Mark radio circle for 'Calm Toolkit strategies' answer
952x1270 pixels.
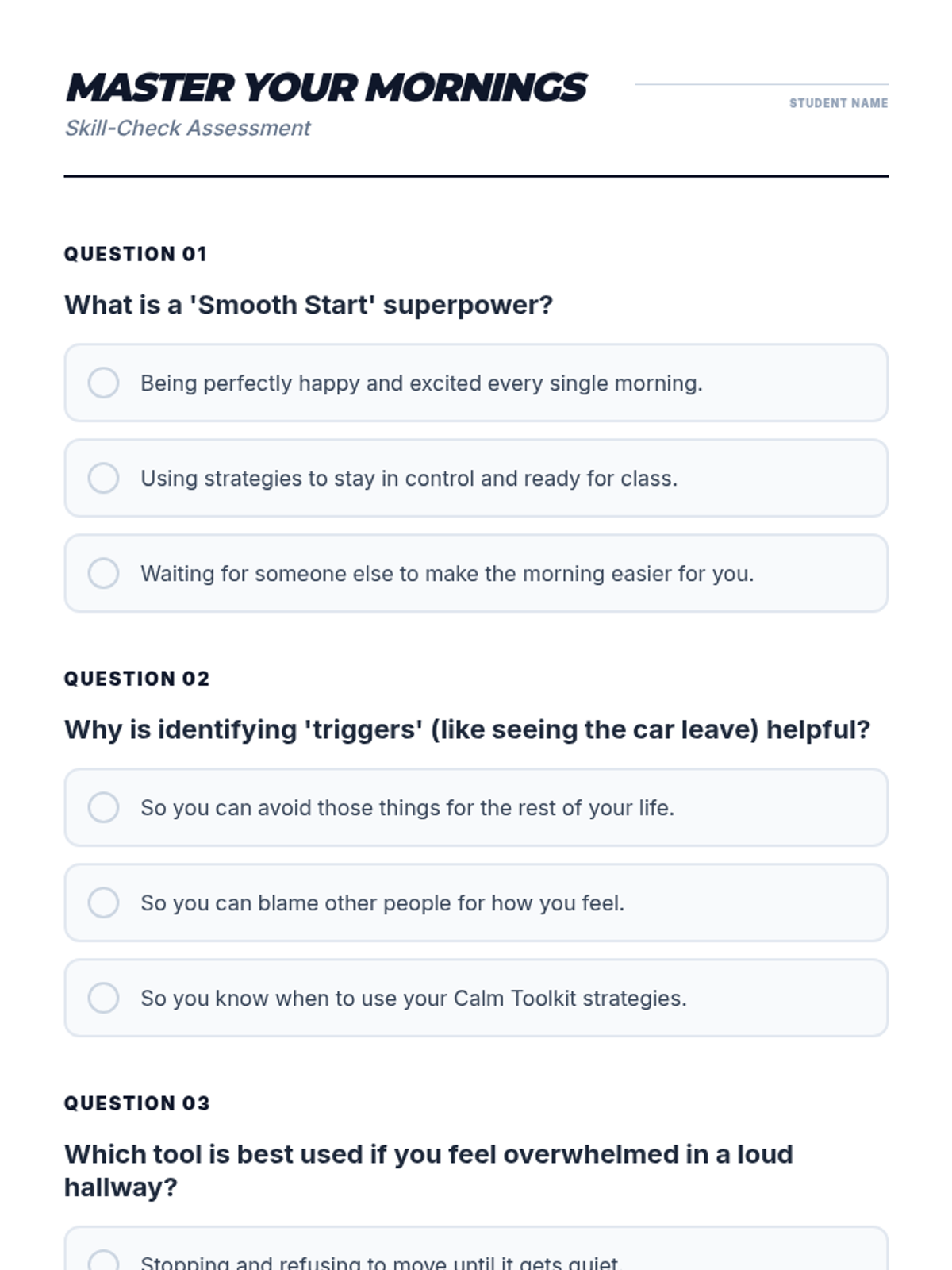pos(103,998)
